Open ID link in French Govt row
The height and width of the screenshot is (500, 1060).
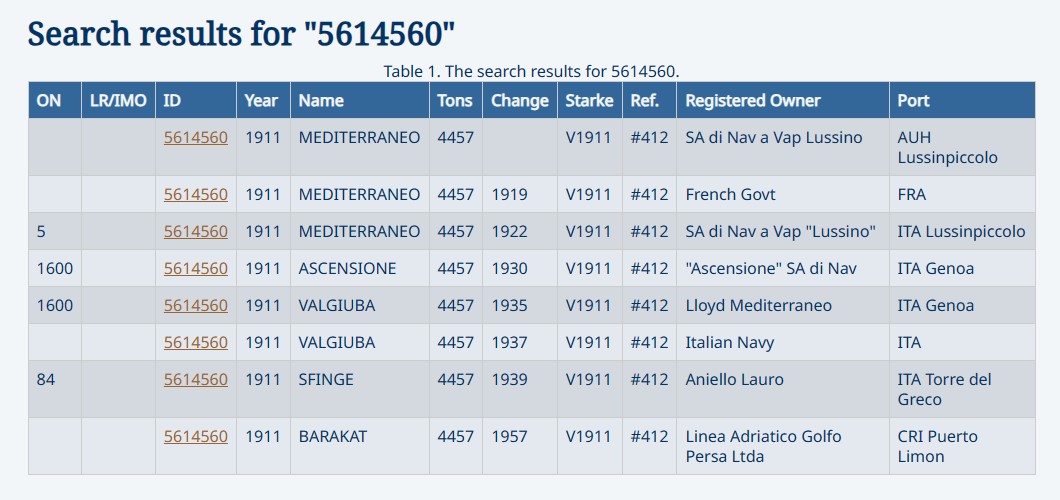[195, 195]
